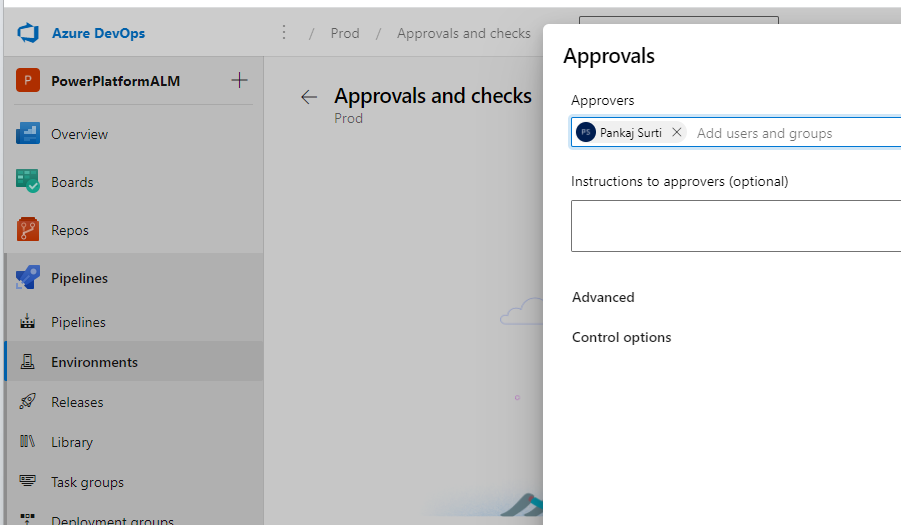Select Environments in the sidebar

pyautogui.click(x=94, y=362)
